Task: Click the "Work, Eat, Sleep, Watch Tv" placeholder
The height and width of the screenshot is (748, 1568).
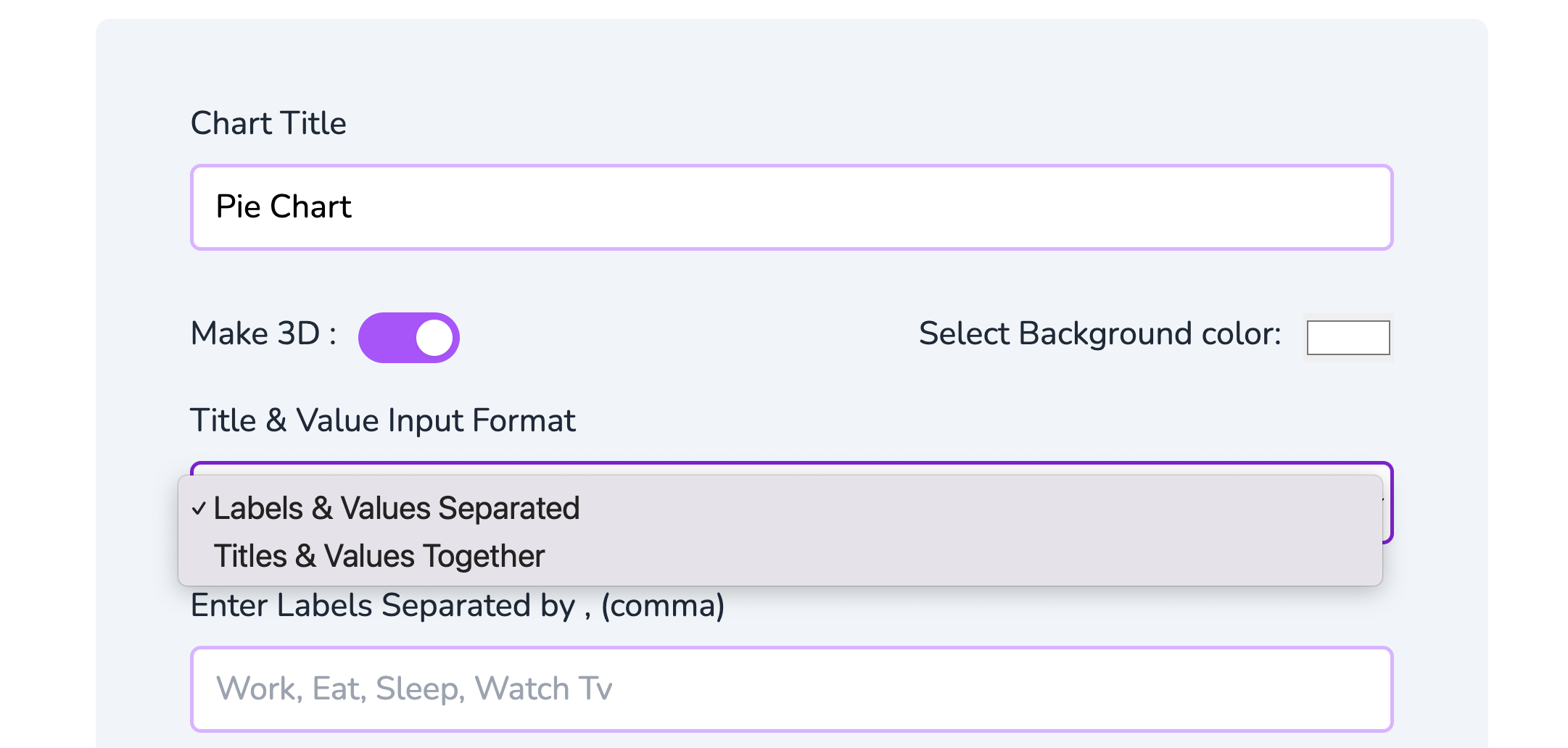Action: (x=414, y=689)
